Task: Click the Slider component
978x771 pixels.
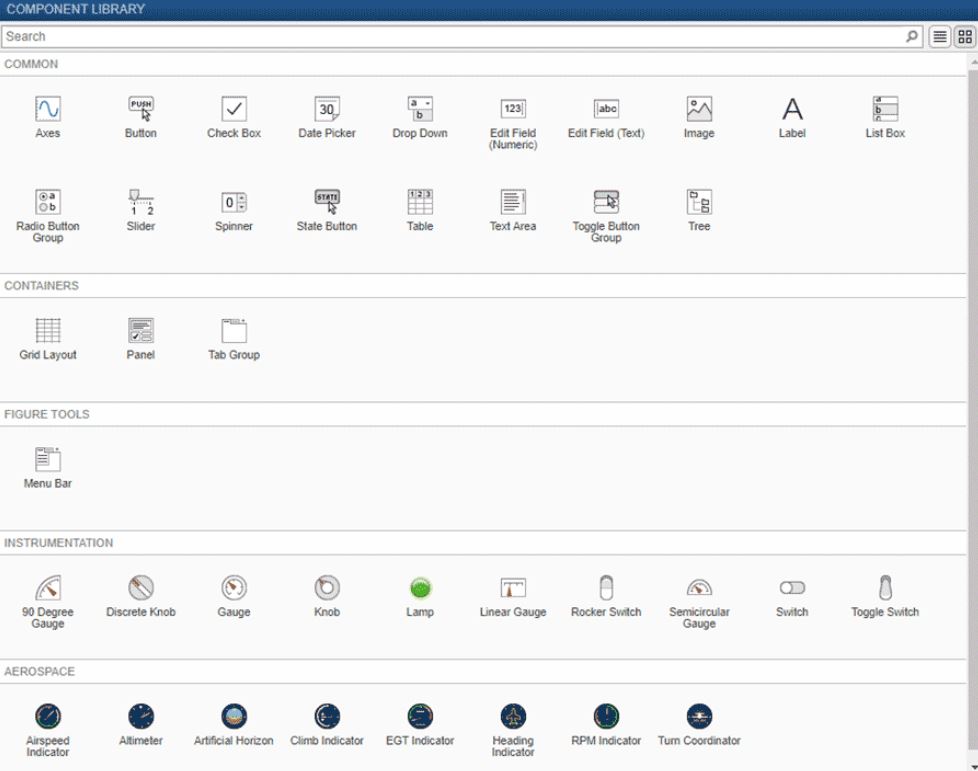Action: [140, 200]
